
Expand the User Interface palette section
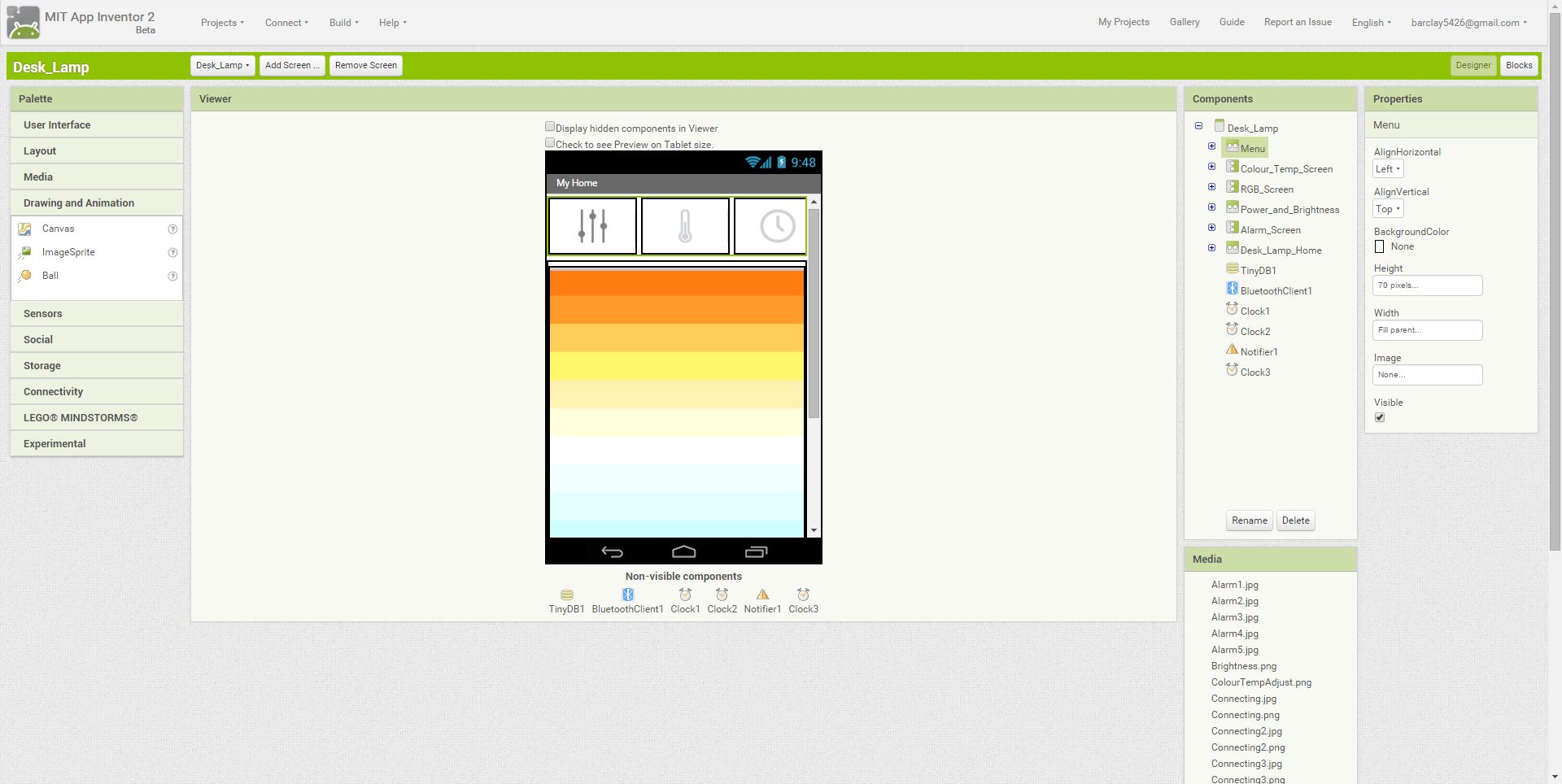coord(97,125)
